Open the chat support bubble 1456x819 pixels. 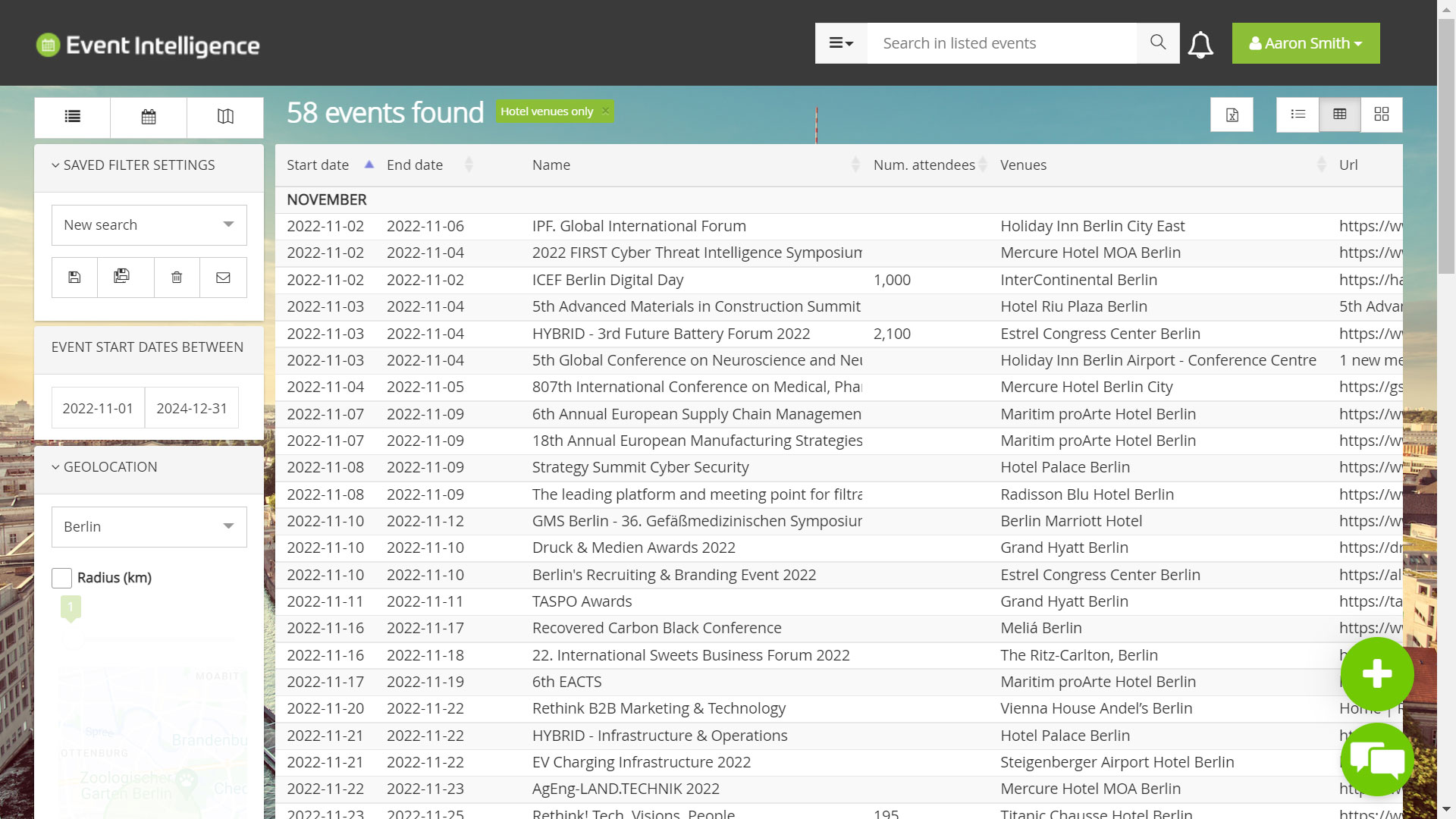pyautogui.click(x=1377, y=759)
